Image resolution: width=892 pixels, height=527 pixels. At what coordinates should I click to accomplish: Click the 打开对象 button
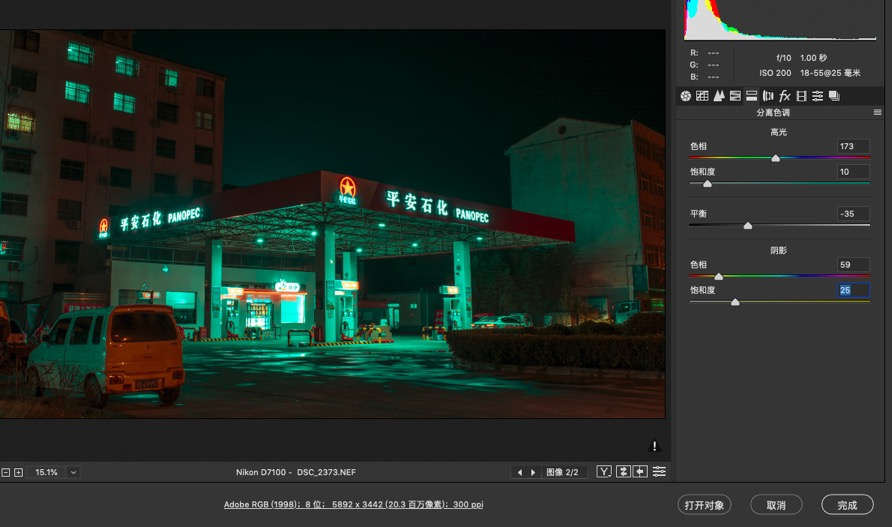pos(704,505)
